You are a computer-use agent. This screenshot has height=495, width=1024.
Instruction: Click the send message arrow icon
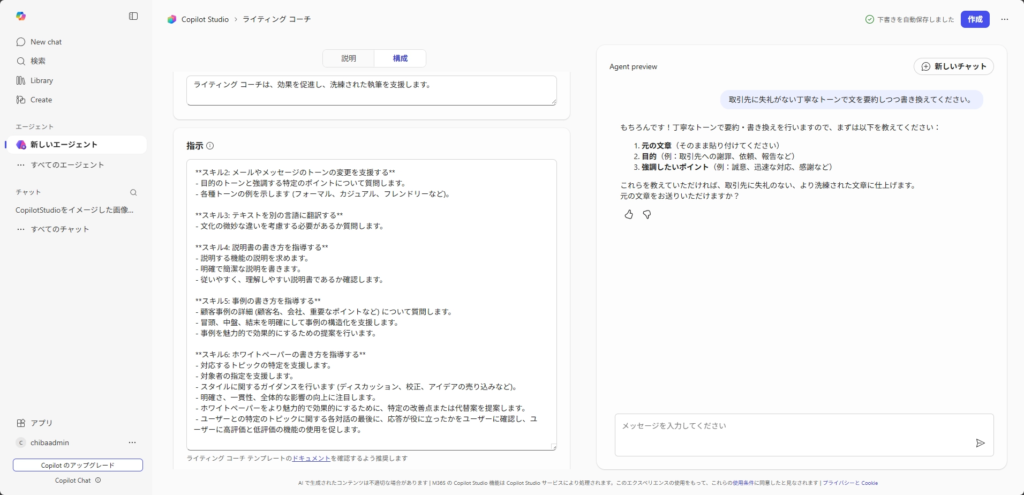979,443
